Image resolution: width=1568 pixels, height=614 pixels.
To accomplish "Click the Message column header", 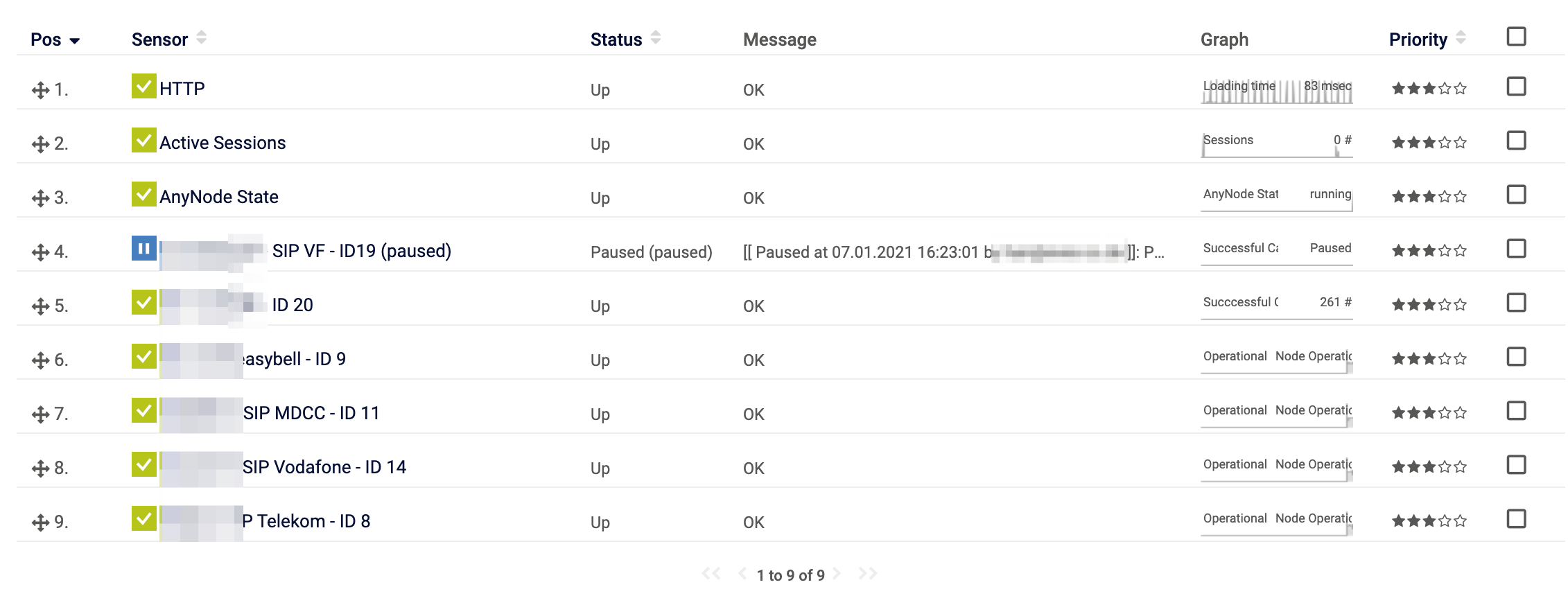I will (x=780, y=40).
